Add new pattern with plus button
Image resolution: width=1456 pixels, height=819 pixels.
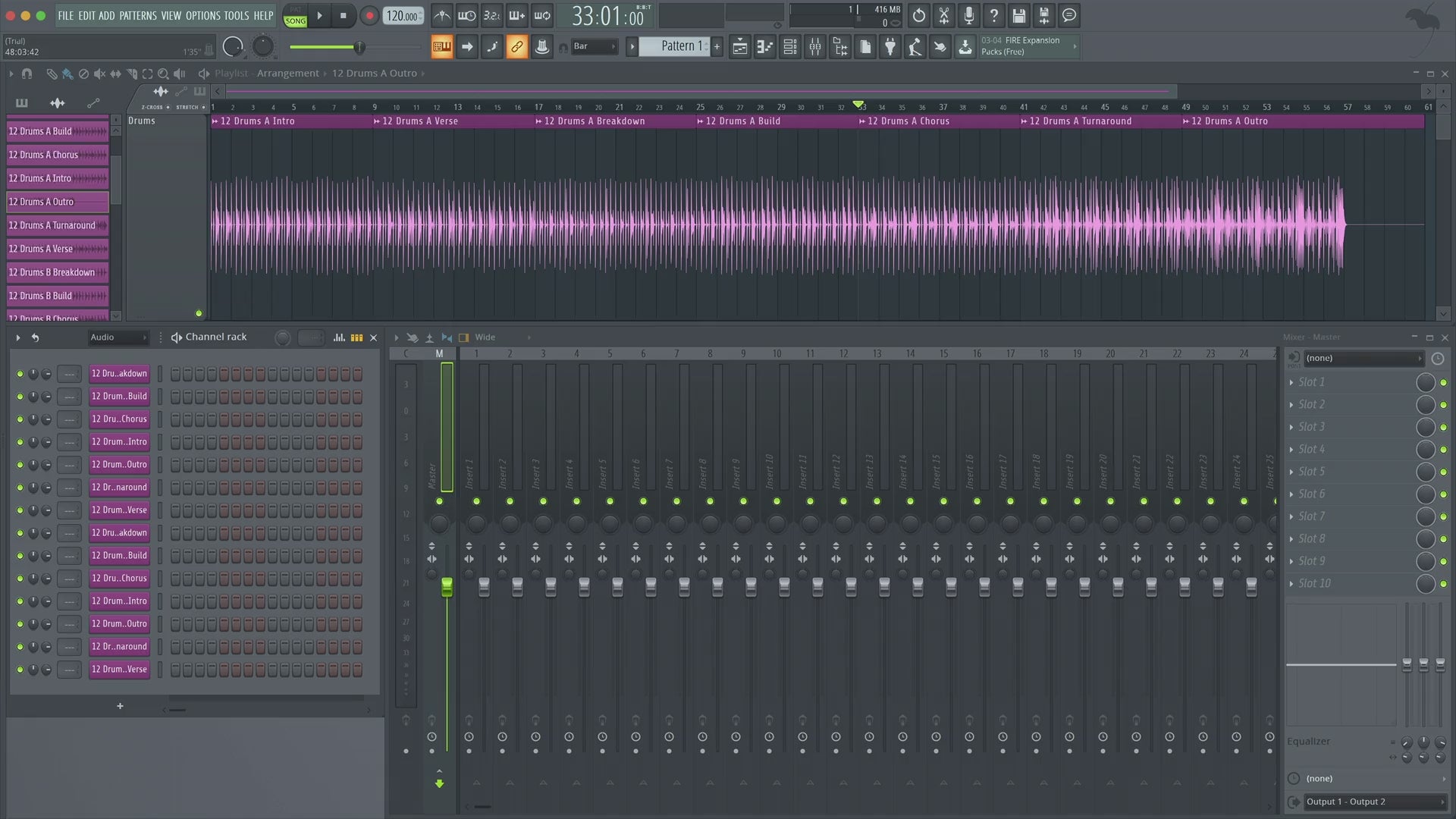(717, 47)
